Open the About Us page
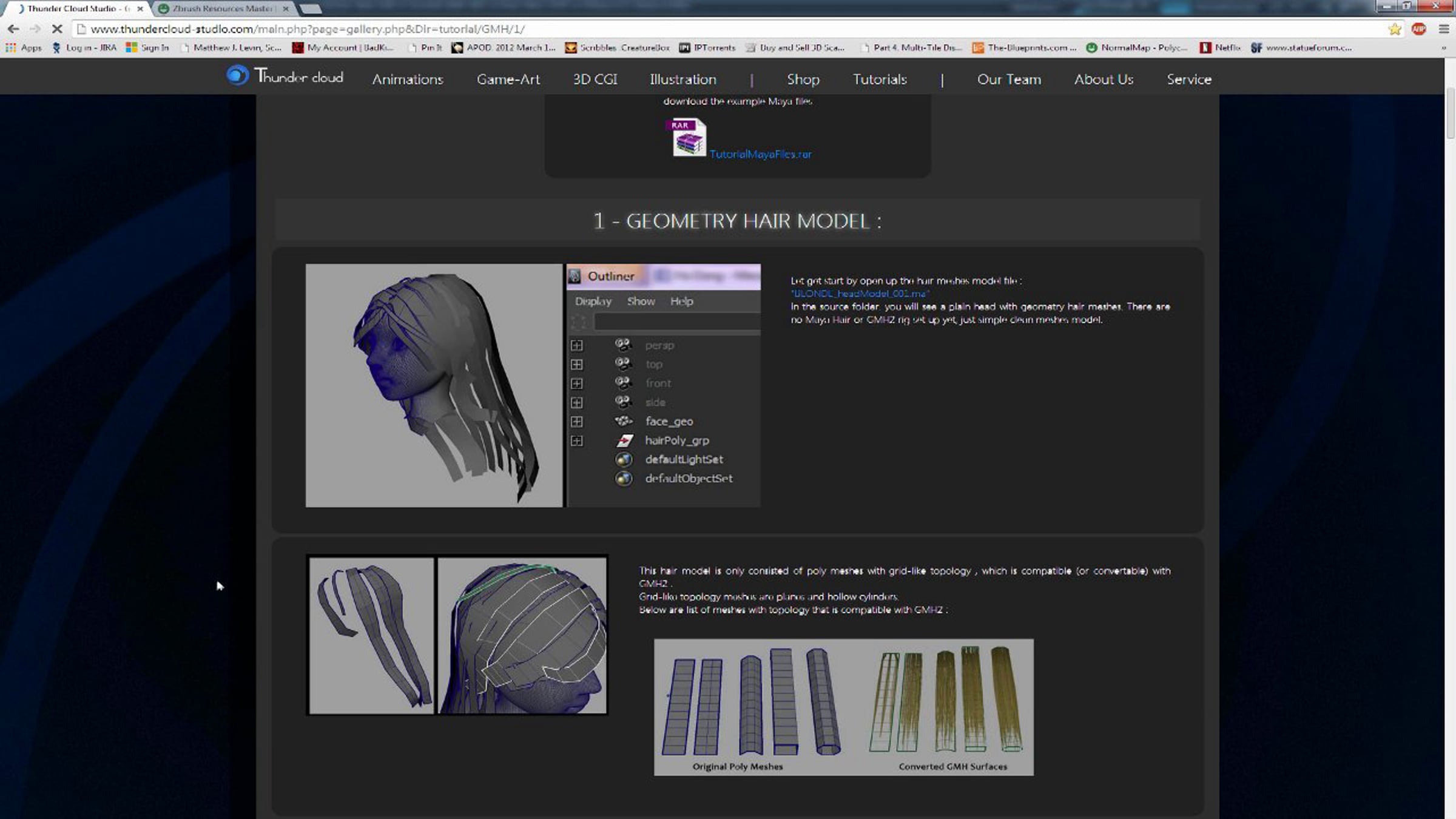The height and width of the screenshot is (819, 1456). point(1104,79)
